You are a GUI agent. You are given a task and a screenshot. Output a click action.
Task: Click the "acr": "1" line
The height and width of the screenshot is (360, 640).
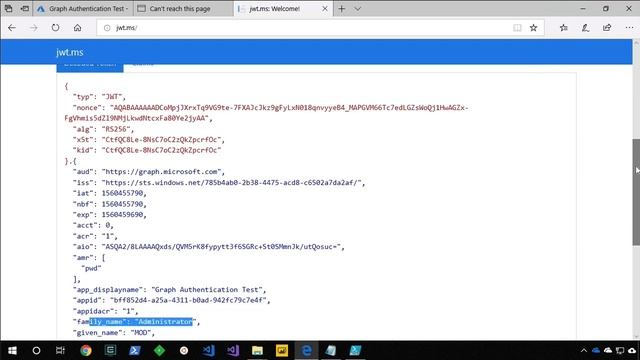click(x=95, y=236)
